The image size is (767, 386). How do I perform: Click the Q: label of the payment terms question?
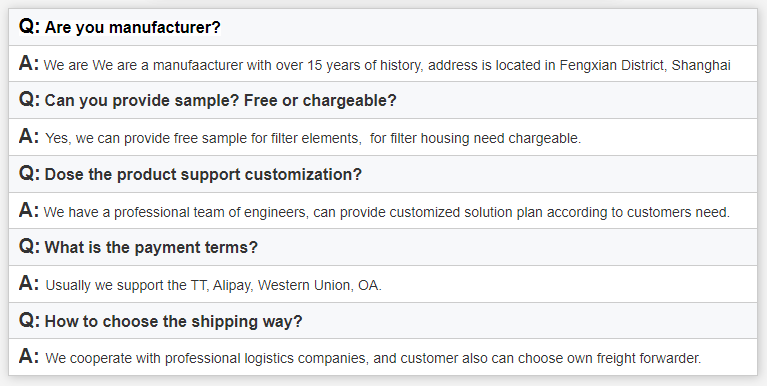[x=29, y=246]
